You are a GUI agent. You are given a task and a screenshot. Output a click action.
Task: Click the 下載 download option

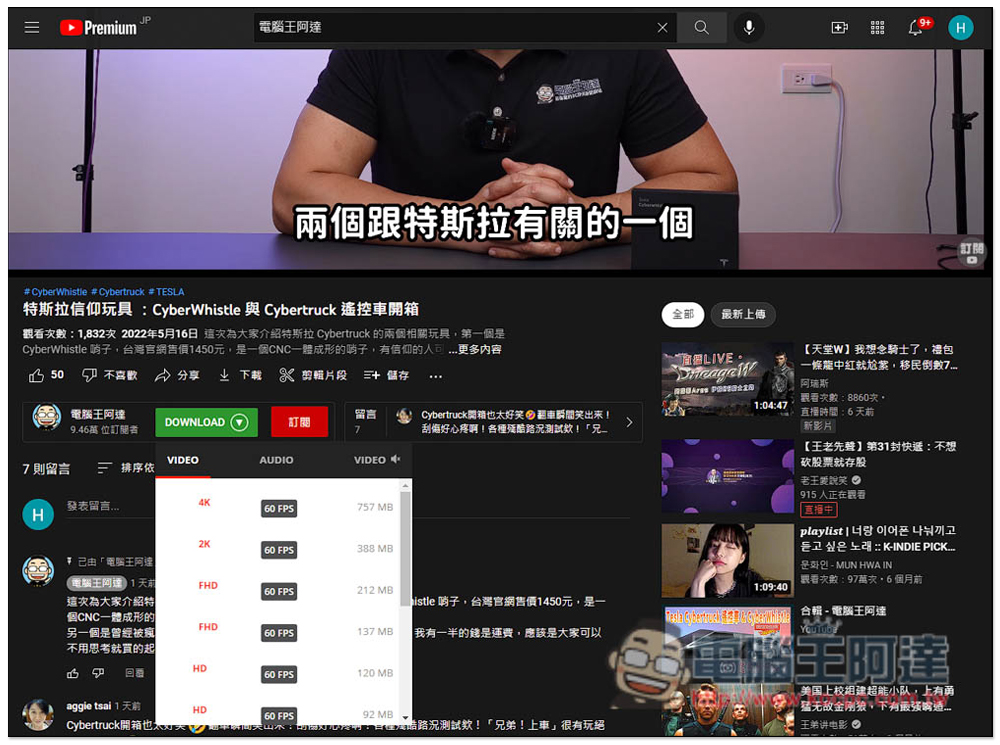(240, 375)
